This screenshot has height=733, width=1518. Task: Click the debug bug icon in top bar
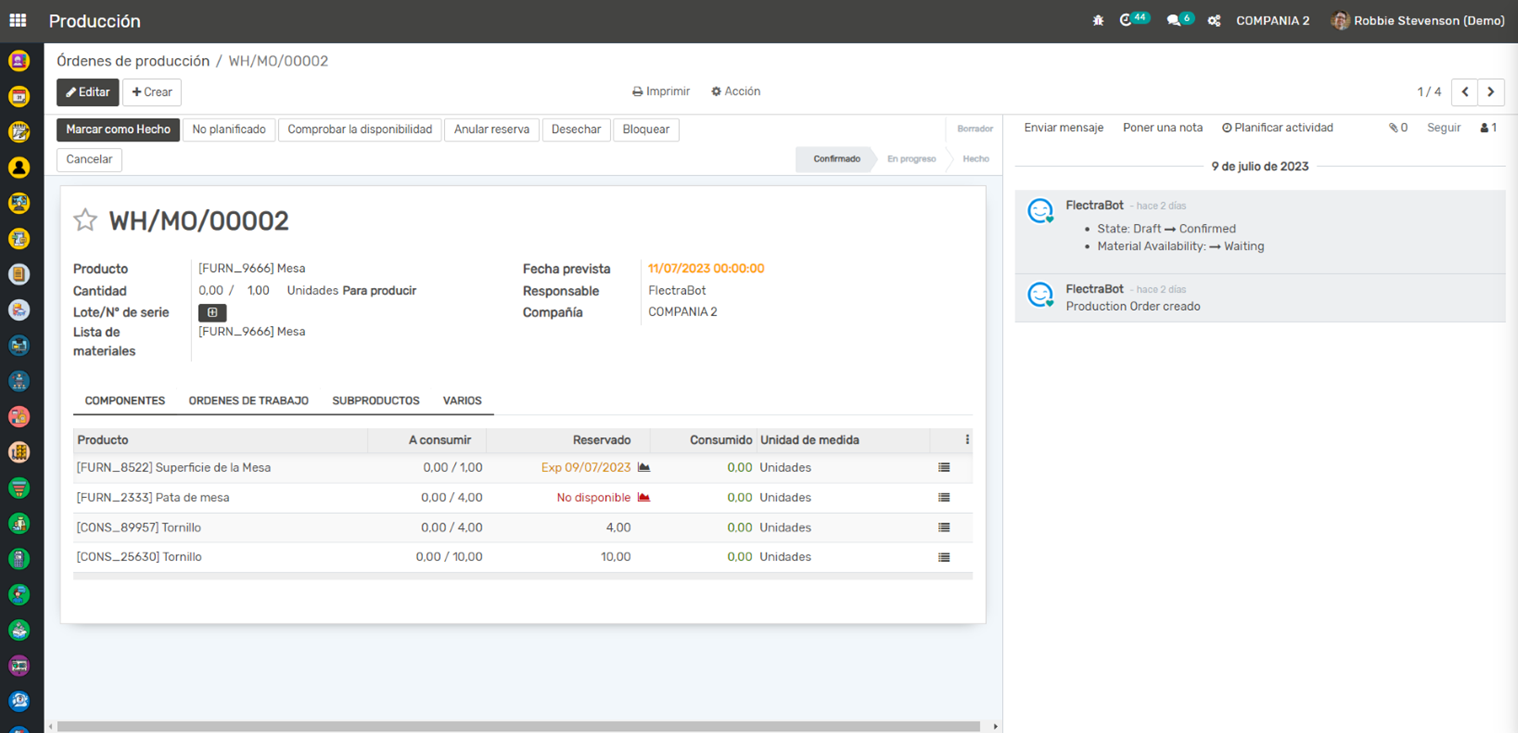coord(1098,20)
